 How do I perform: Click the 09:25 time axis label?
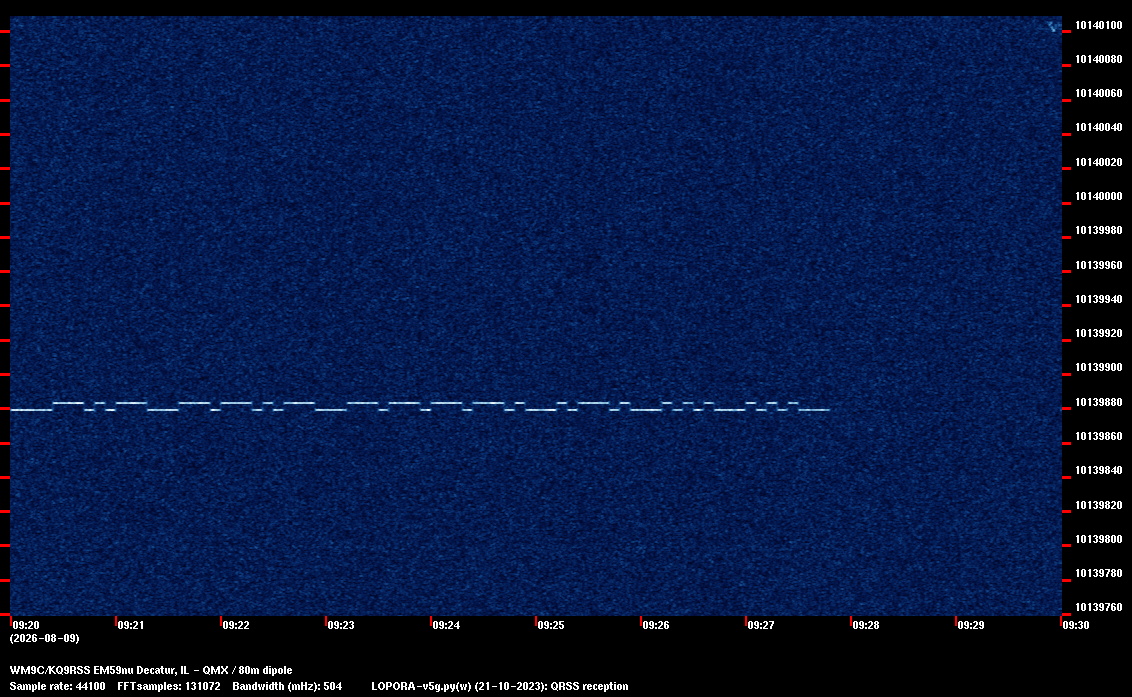click(551, 625)
